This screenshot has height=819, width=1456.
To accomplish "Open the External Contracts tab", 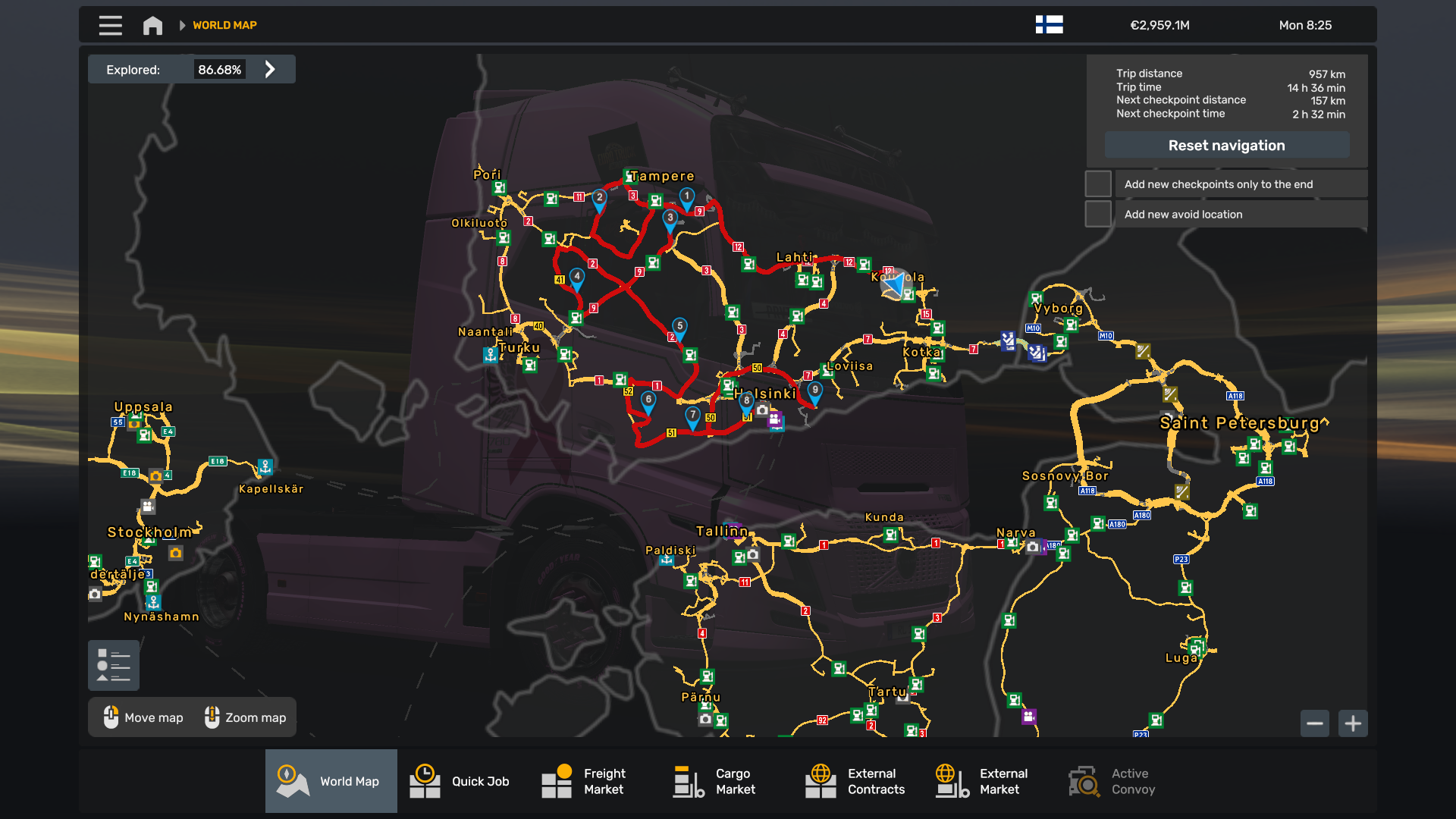I will 858,781.
